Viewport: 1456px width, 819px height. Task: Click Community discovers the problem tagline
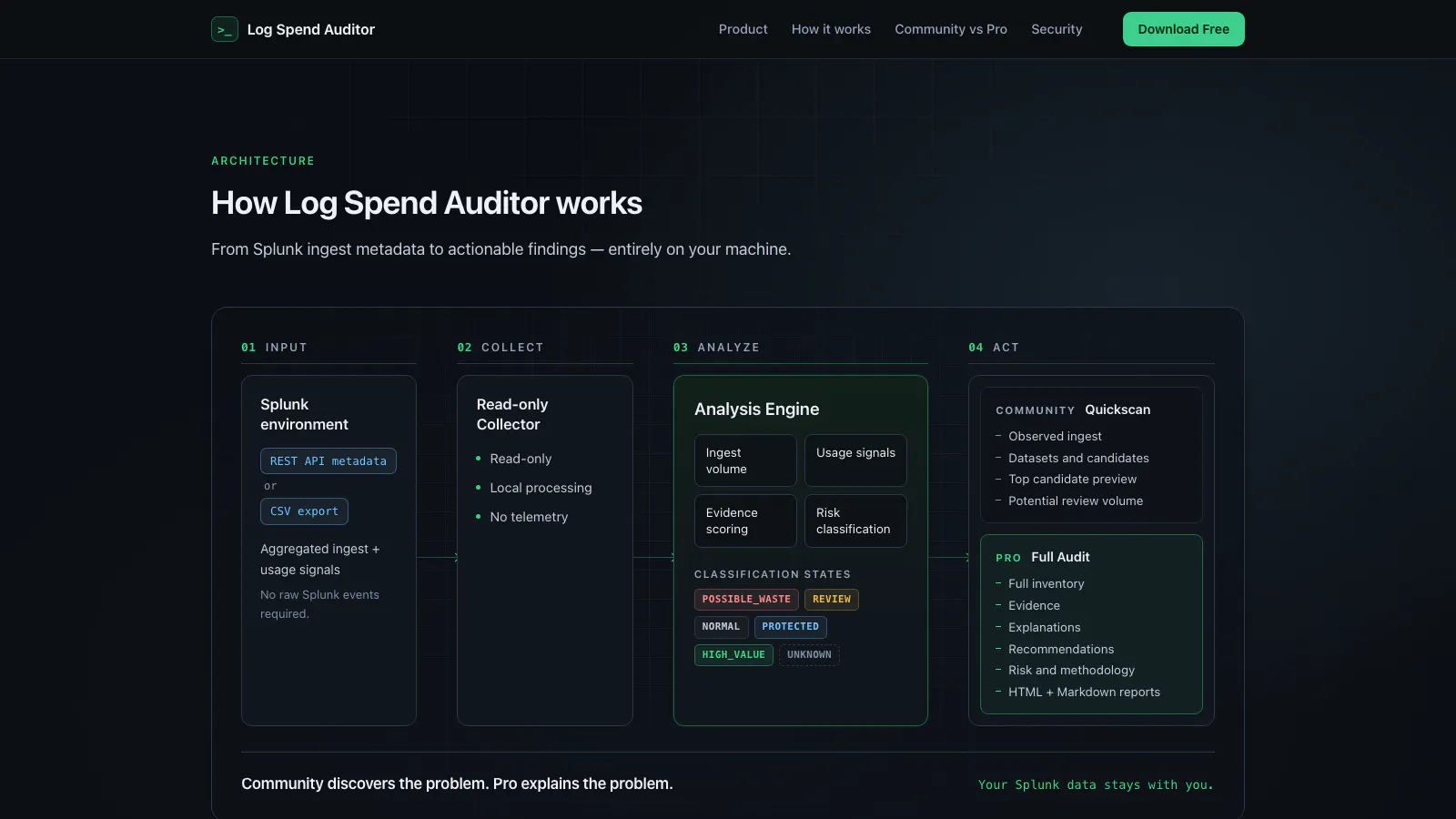click(x=457, y=784)
